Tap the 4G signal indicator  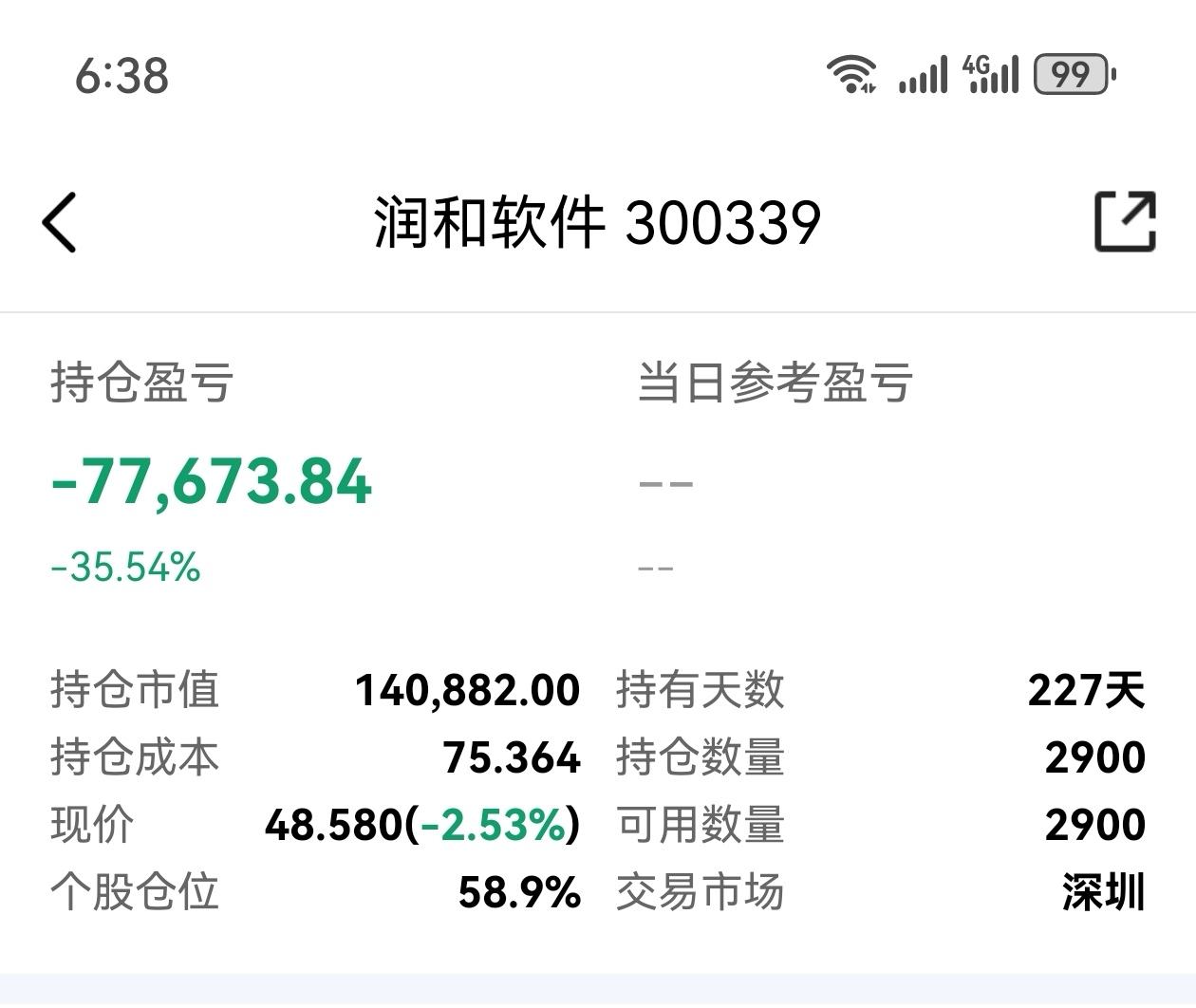tap(990, 74)
